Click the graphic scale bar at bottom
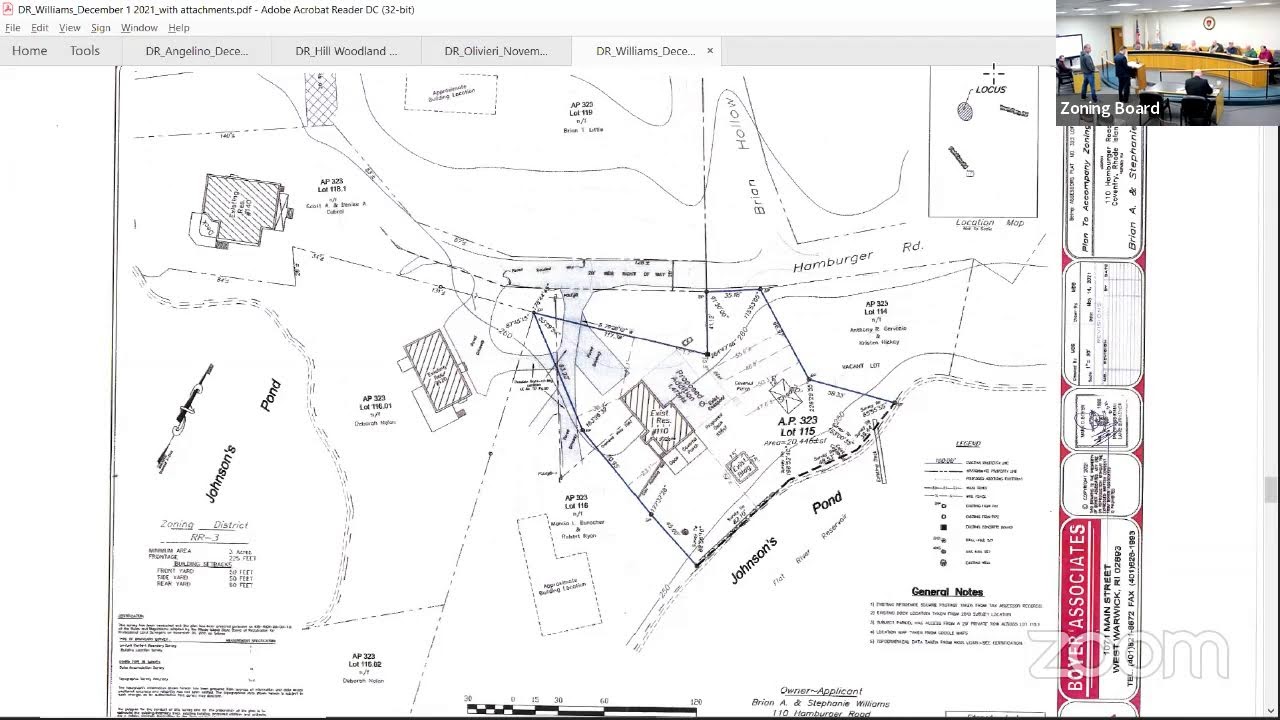The height and width of the screenshot is (720, 1280). [582, 709]
